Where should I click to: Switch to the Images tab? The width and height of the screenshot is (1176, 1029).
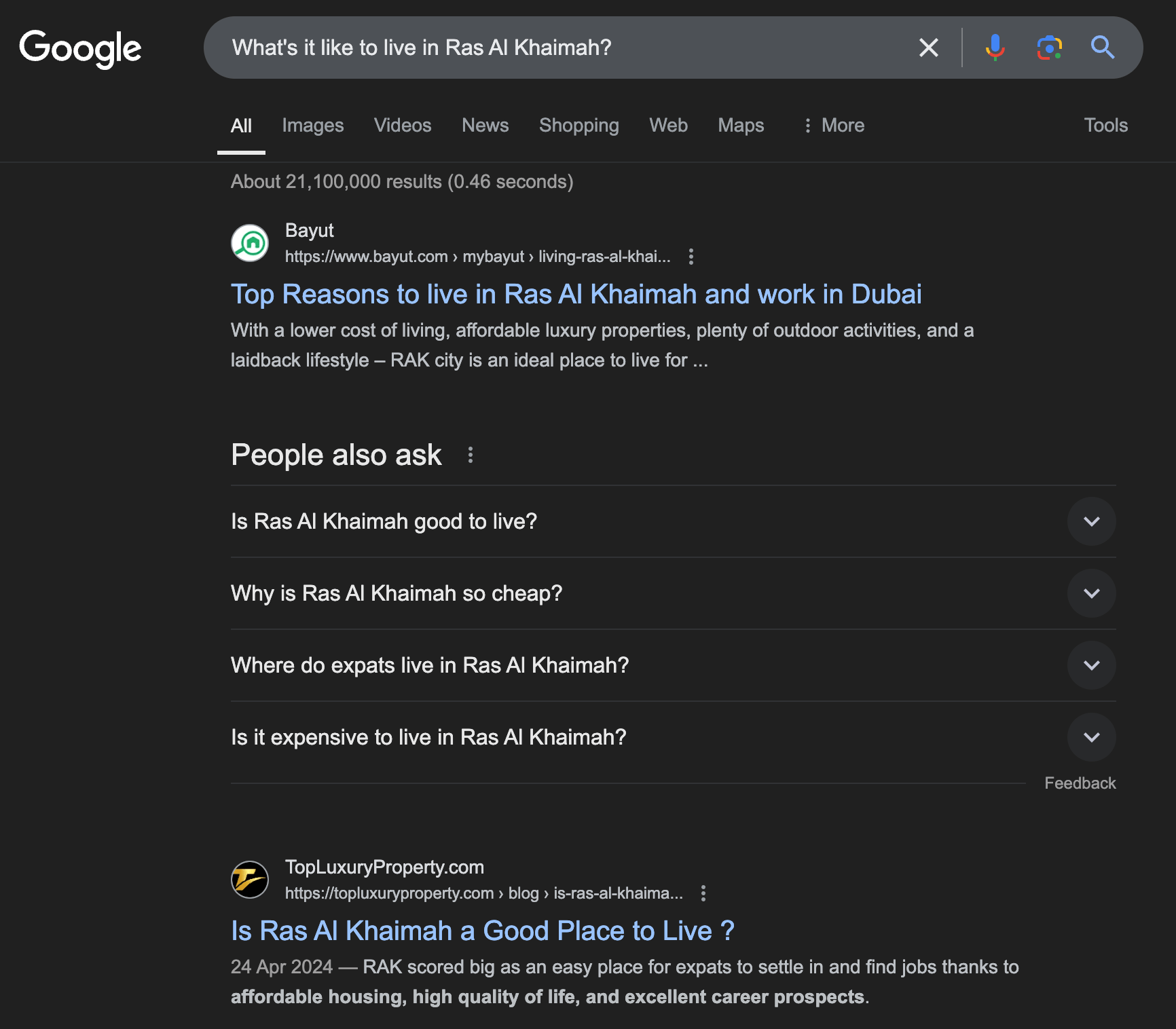[x=313, y=126]
